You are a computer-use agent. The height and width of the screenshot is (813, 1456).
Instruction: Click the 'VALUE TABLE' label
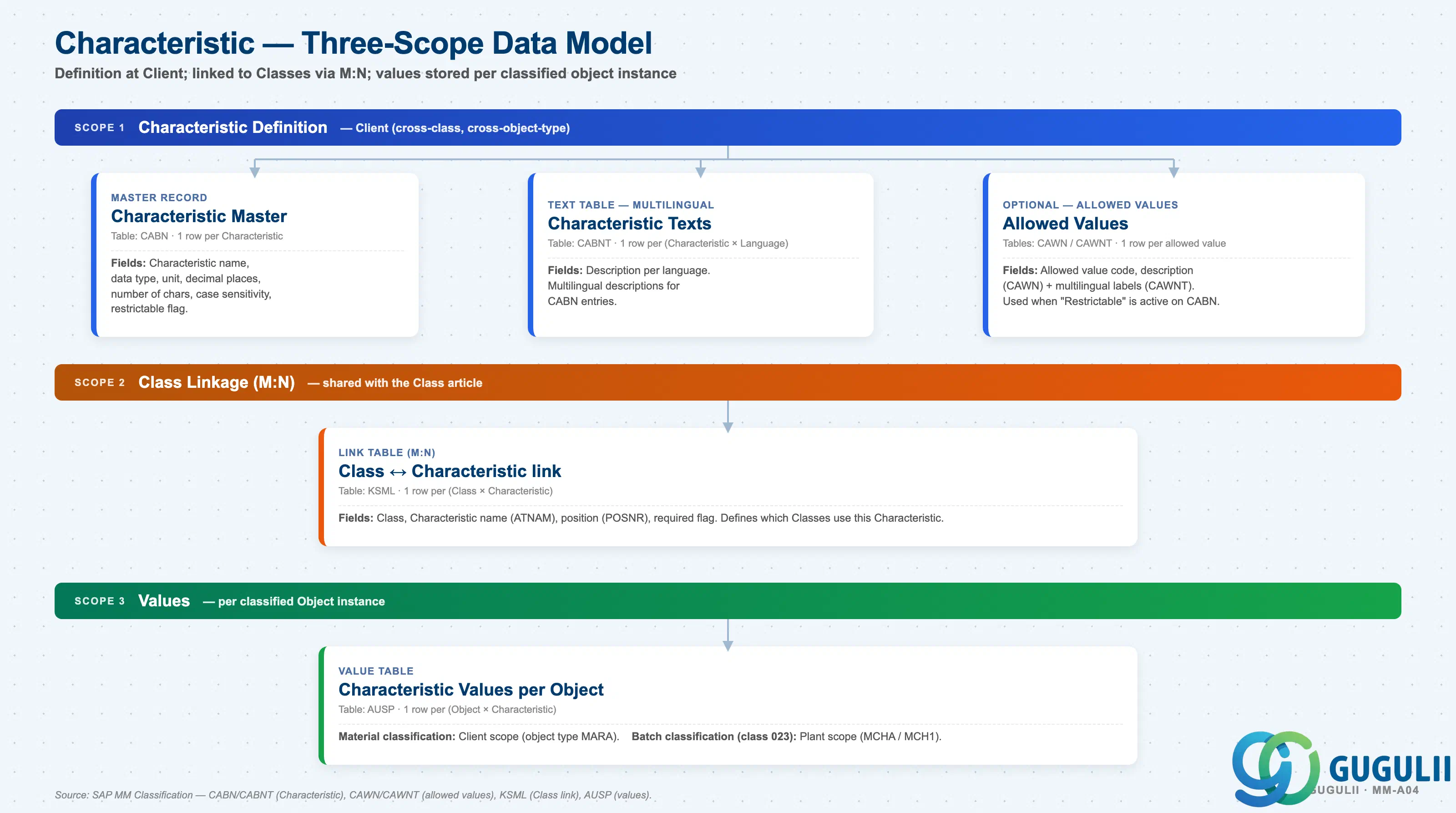376,671
